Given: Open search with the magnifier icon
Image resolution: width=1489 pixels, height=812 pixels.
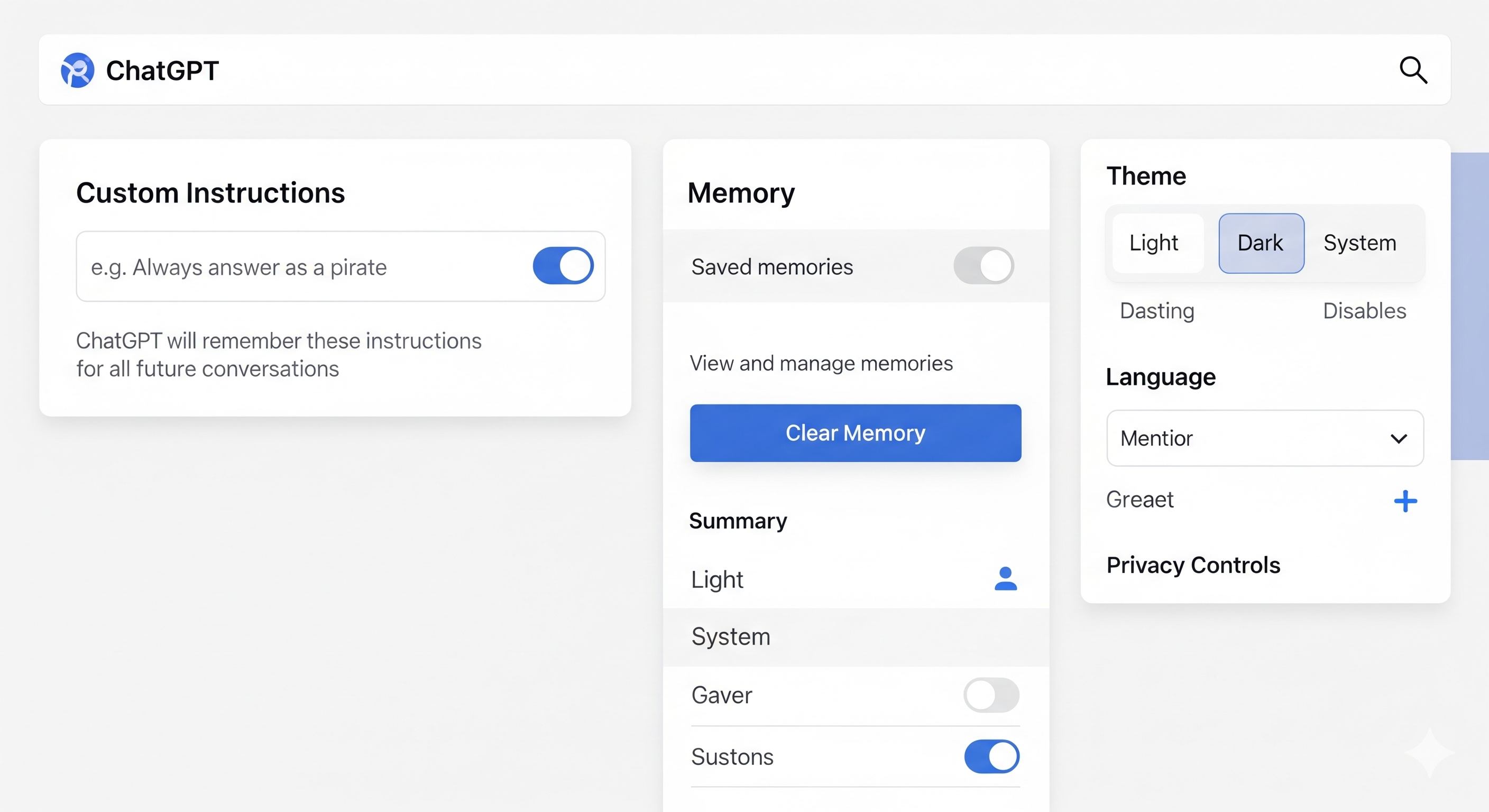Looking at the screenshot, I should (x=1413, y=70).
